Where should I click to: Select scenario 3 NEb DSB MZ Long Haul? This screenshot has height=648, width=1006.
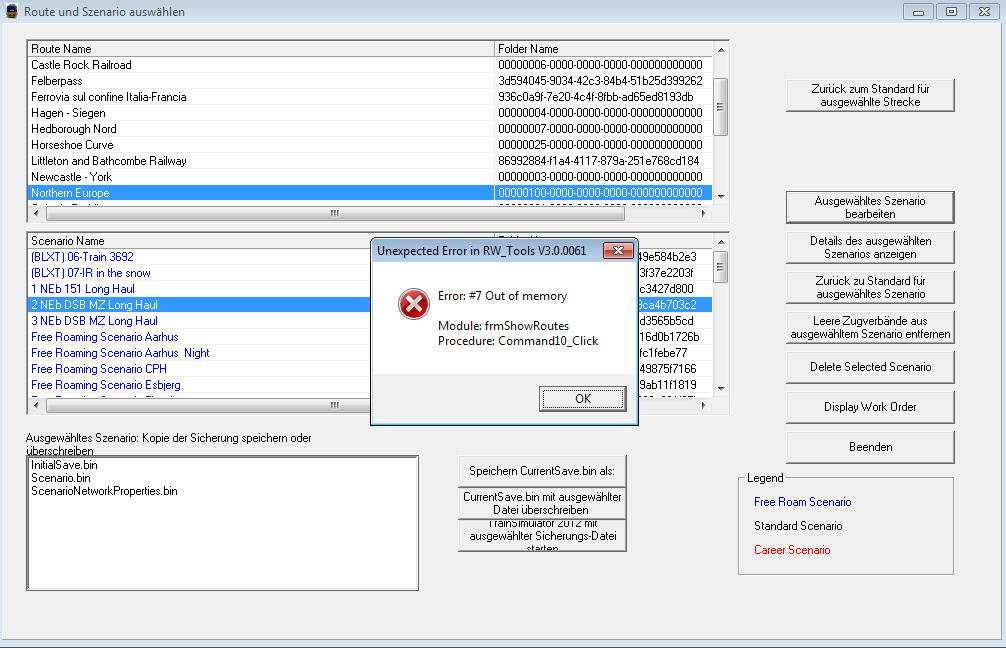[199, 321]
